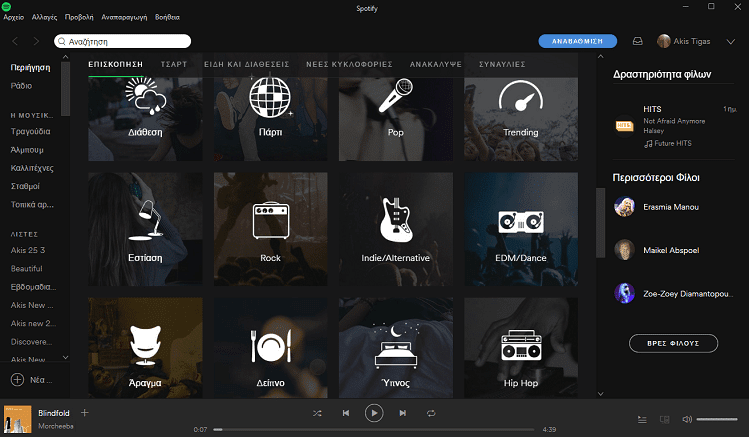Image resolution: width=749 pixels, height=437 pixels.
Task: Open the devices available icon
Action: click(664, 419)
